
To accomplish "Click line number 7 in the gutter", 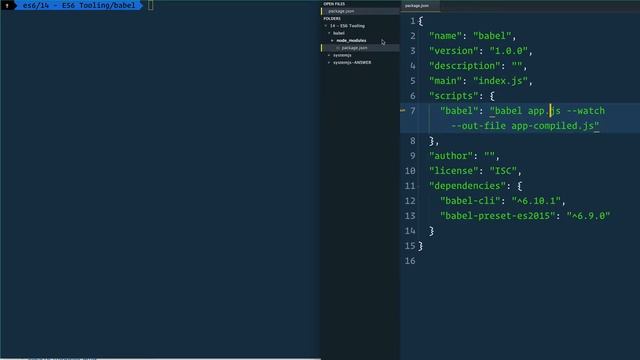I will click(413, 111).
